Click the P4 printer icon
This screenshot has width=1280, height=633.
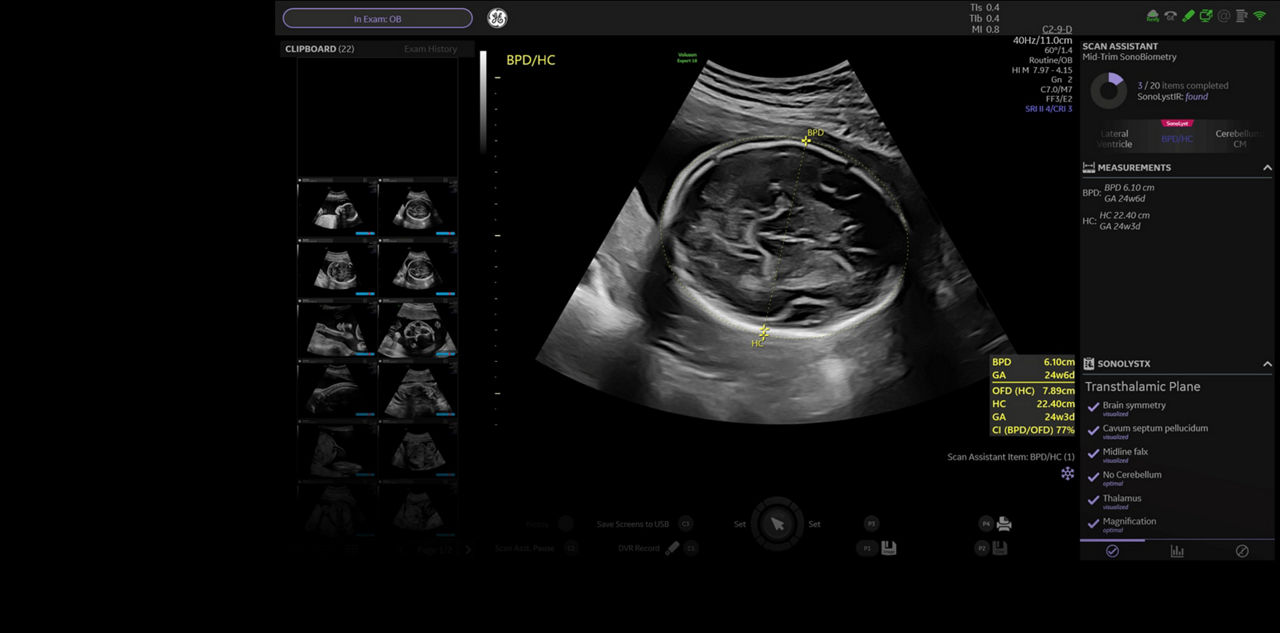(x=1004, y=523)
